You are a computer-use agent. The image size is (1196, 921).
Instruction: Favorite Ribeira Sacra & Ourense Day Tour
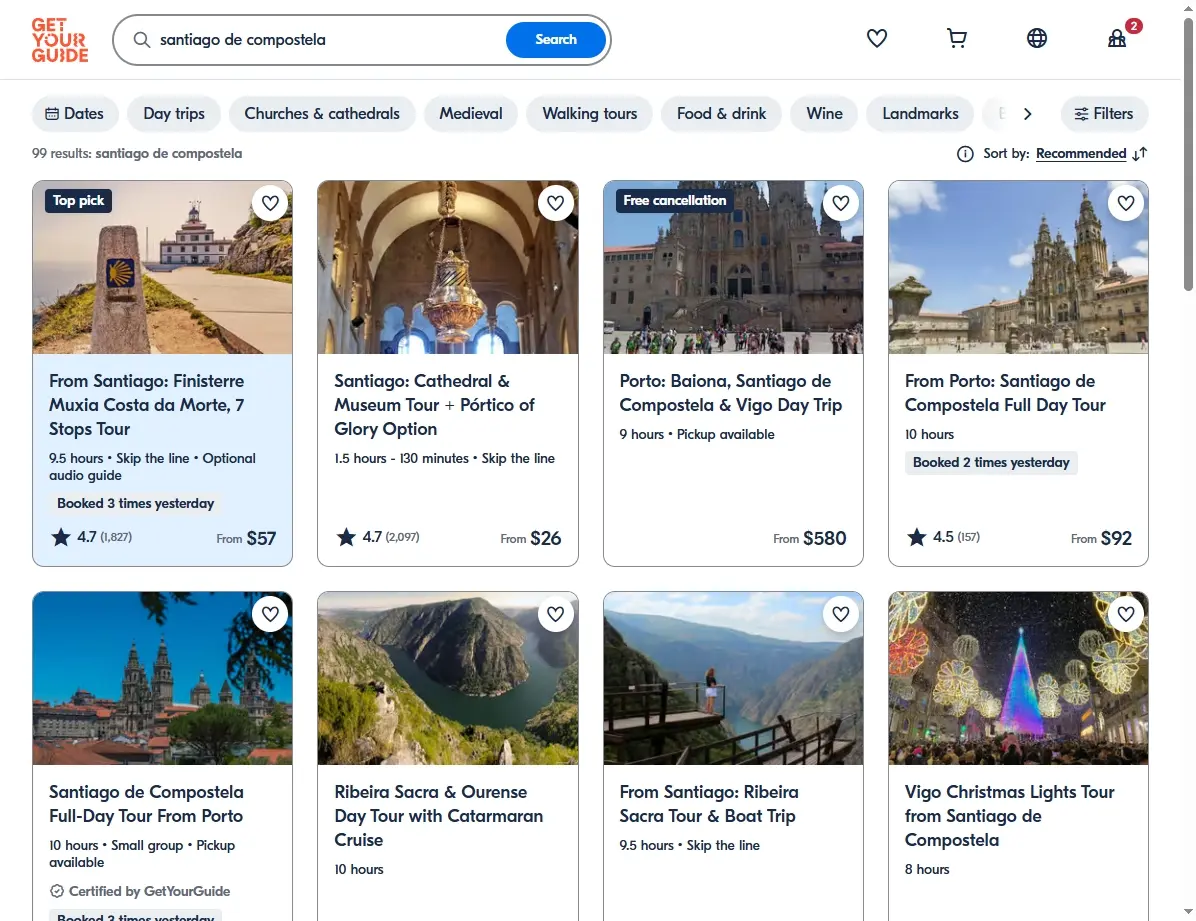[x=555, y=614]
